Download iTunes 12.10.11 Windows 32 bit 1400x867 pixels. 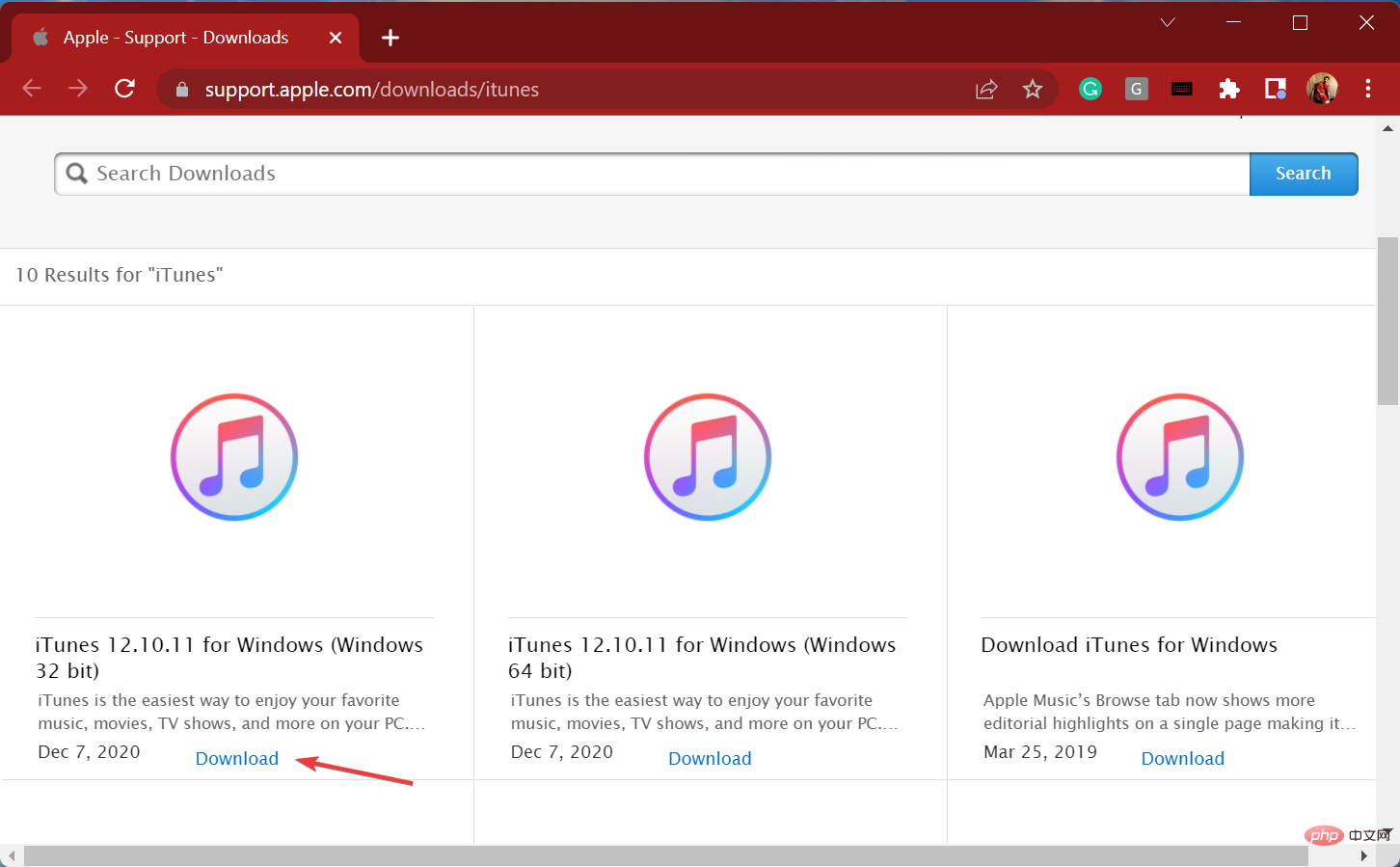(237, 759)
